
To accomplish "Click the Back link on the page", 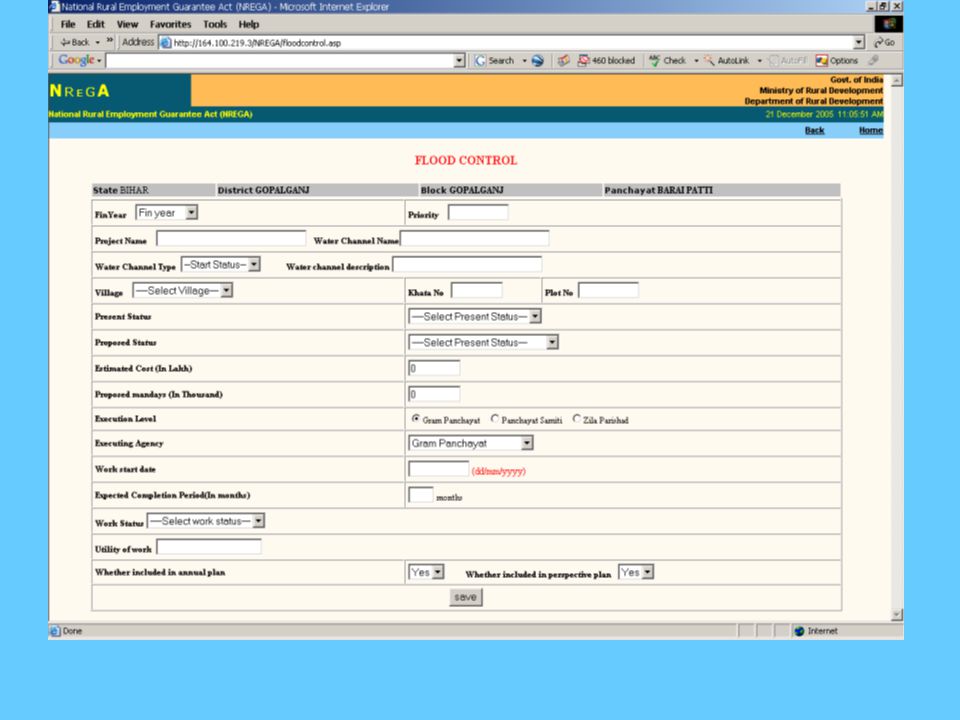I will pos(814,130).
